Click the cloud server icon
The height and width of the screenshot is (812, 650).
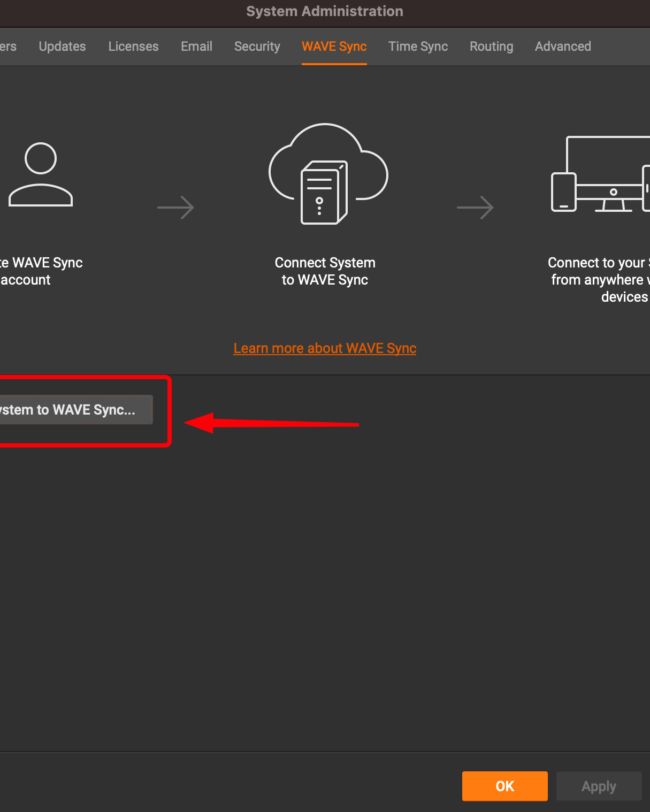coord(328,174)
